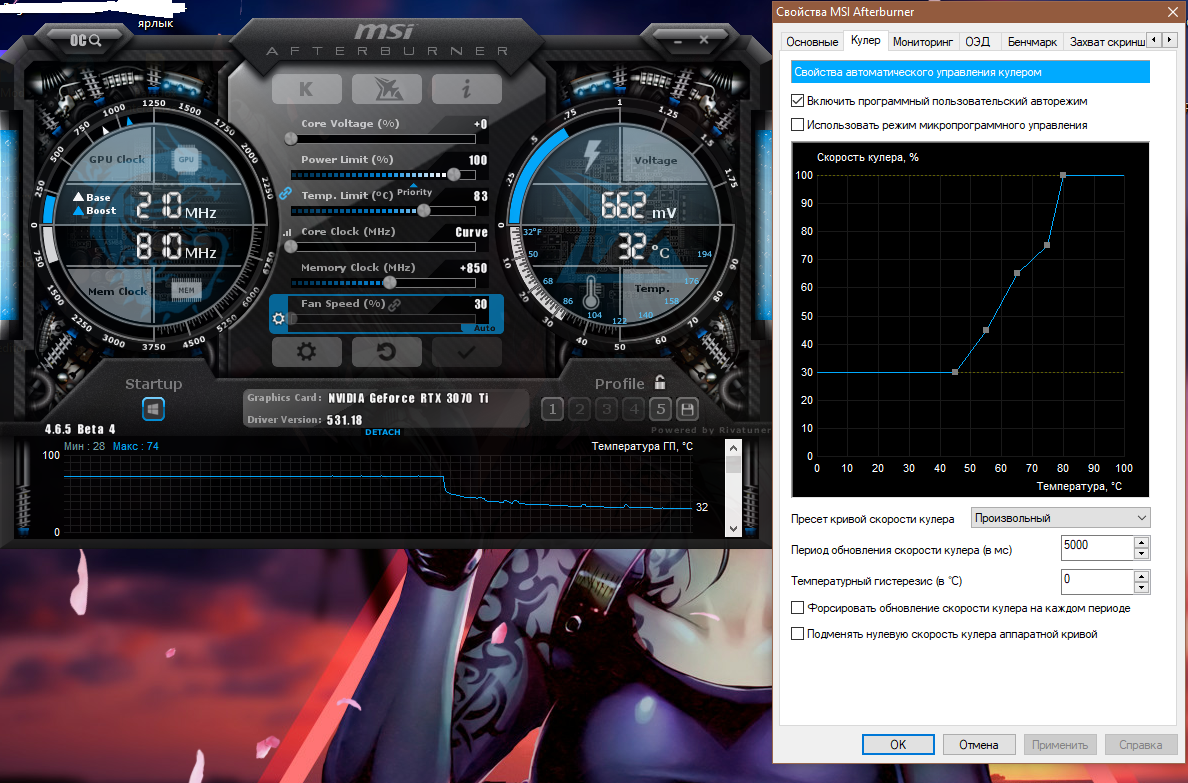1188x783 pixels.
Task: Select profile slot 1
Action: coord(552,409)
